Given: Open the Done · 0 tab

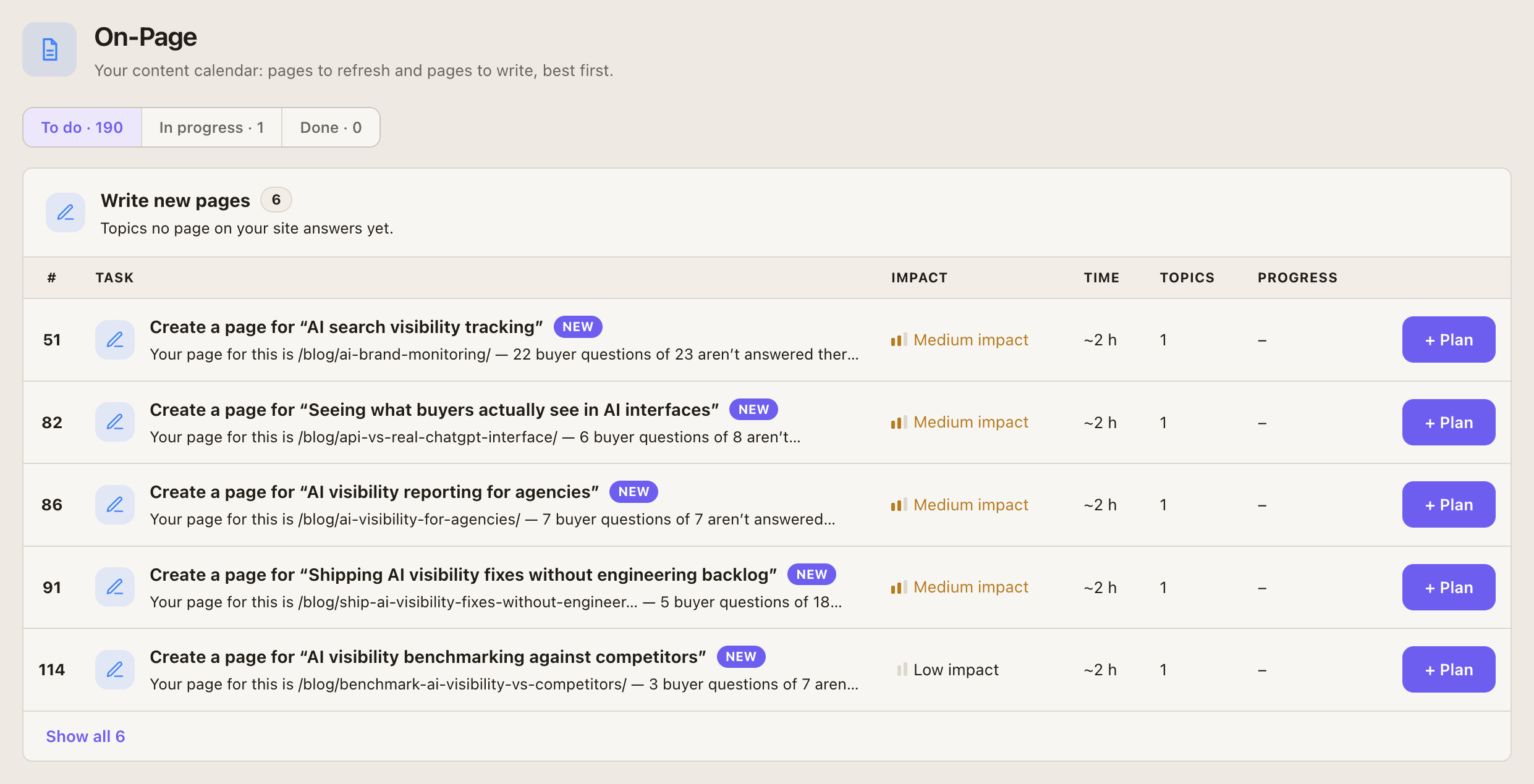Looking at the screenshot, I should [331, 127].
